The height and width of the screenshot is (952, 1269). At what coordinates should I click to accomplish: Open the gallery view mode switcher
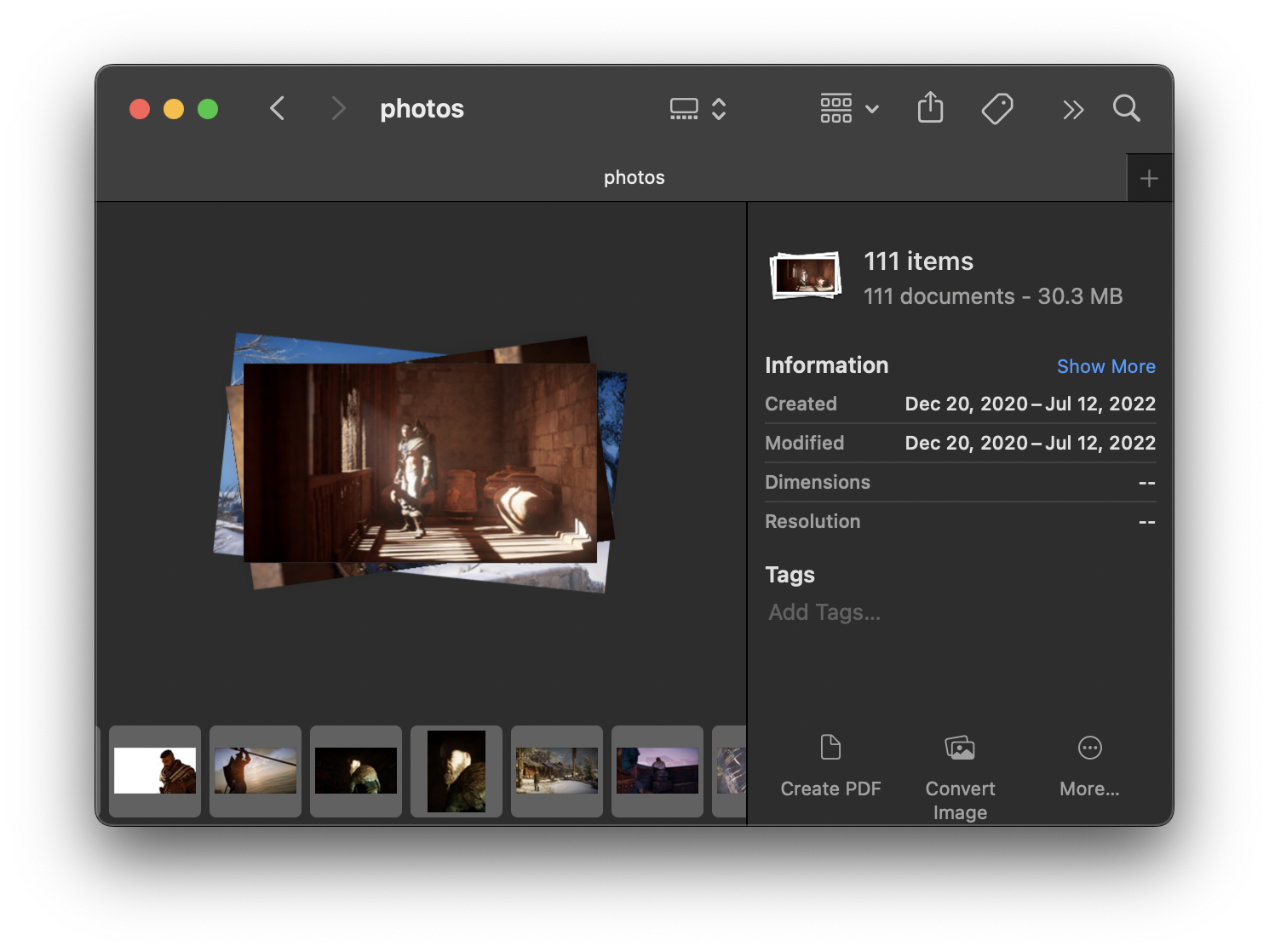[x=698, y=109]
